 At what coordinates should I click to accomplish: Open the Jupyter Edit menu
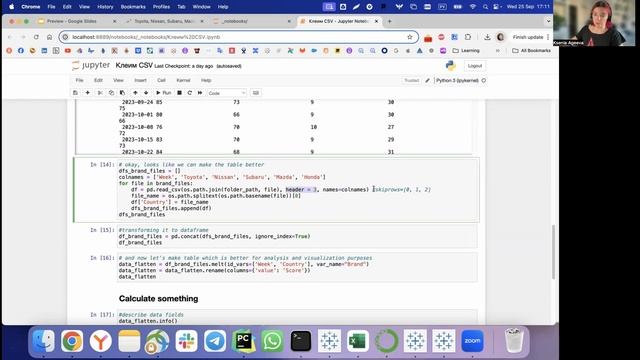click(x=98, y=80)
